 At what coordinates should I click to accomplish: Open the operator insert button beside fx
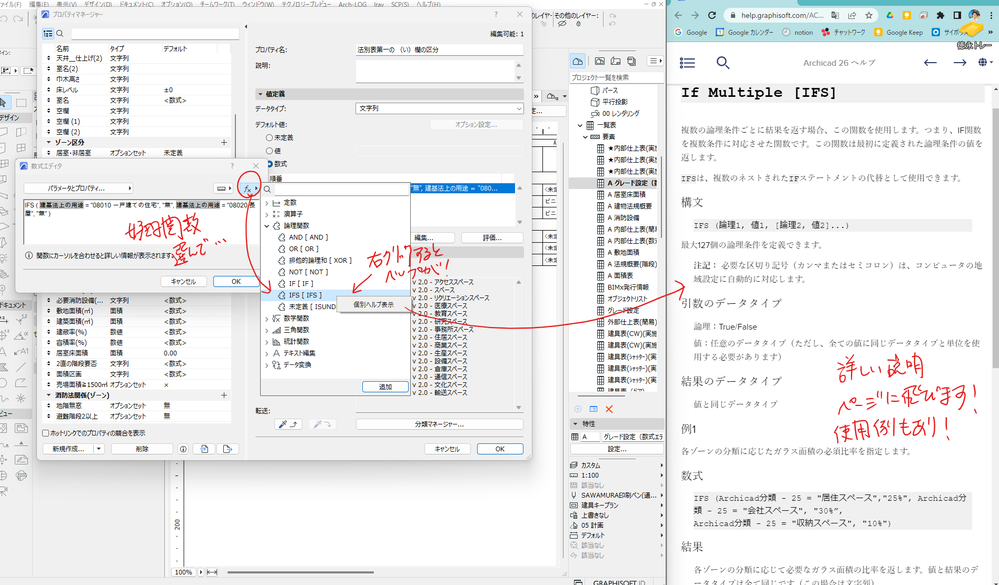tap(223, 189)
